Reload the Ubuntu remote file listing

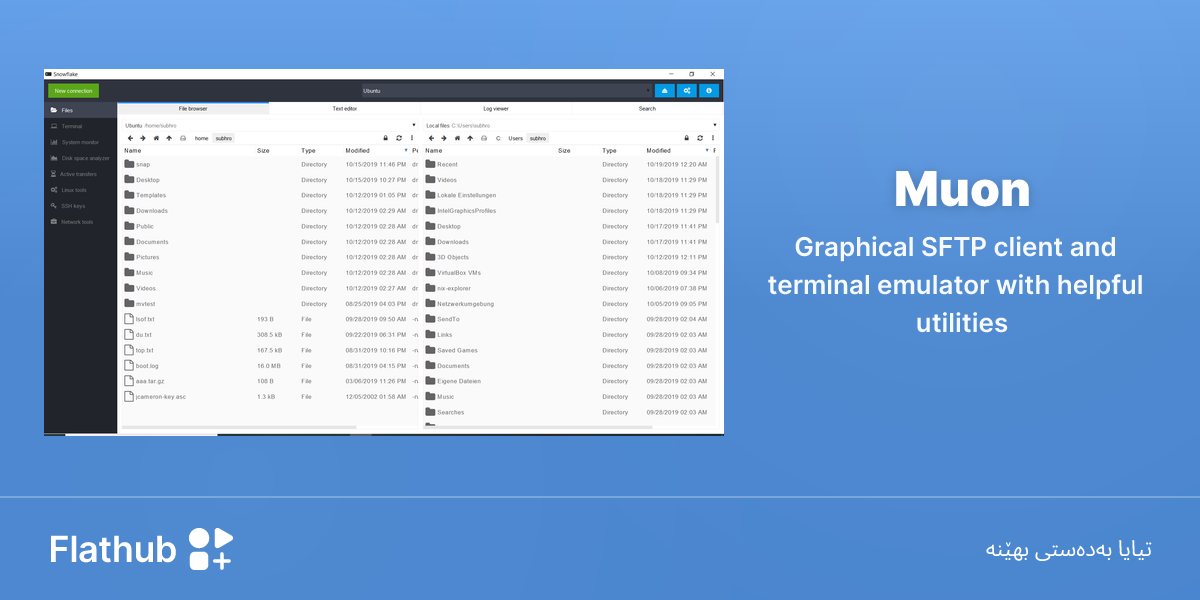pos(399,138)
